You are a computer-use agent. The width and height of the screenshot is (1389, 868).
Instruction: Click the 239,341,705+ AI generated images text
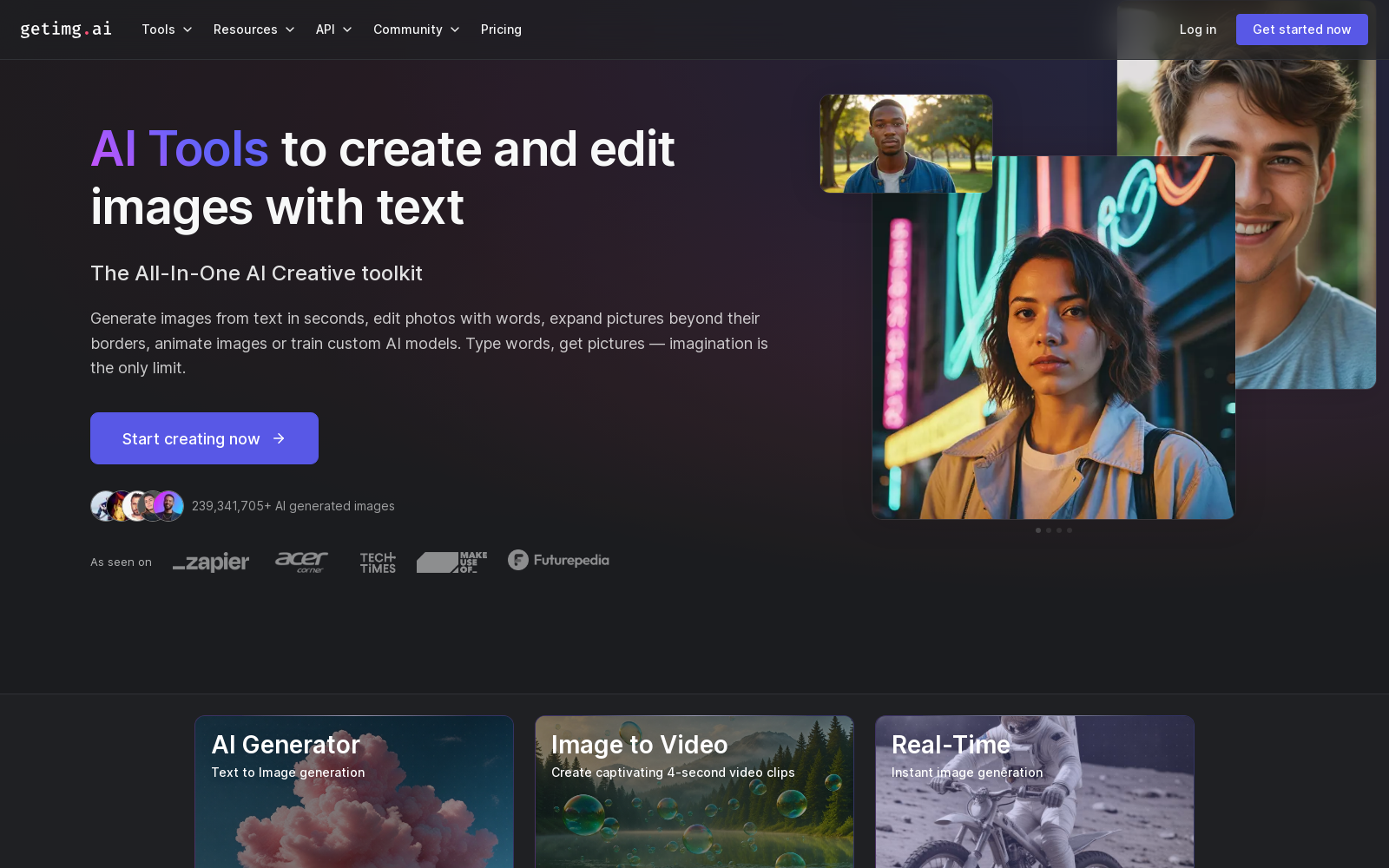(293, 506)
